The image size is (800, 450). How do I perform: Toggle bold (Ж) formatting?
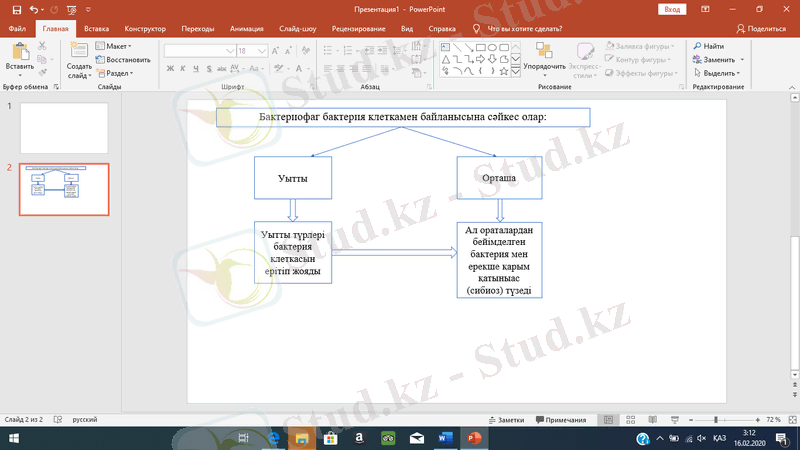tap(170, 68)
